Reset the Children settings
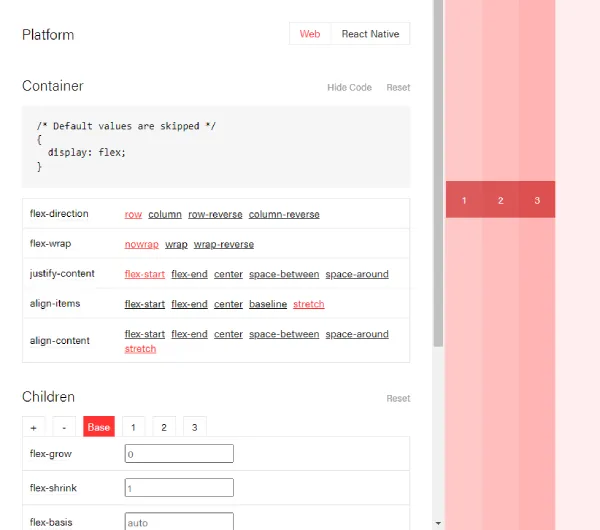Image resolution: width=600 pixels, height=530 pixels. point(398,398)
